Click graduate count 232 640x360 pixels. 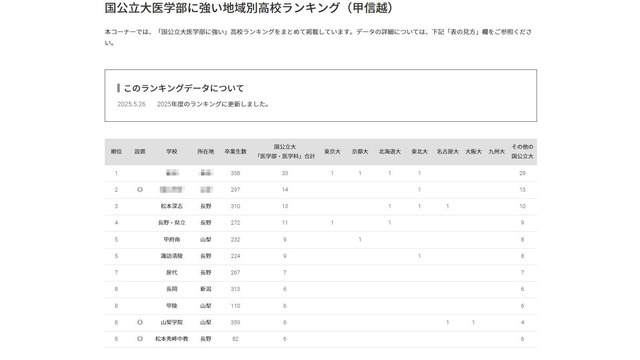[236, 240]
